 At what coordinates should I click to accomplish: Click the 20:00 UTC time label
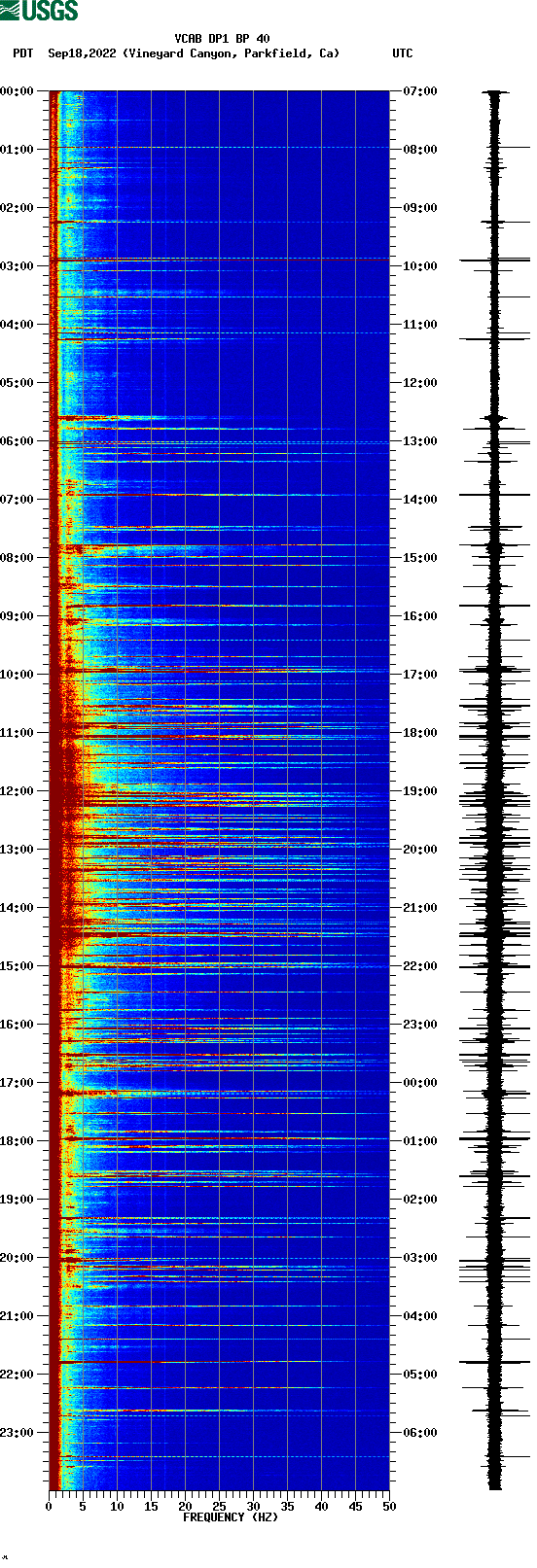(x=420, y=850)
